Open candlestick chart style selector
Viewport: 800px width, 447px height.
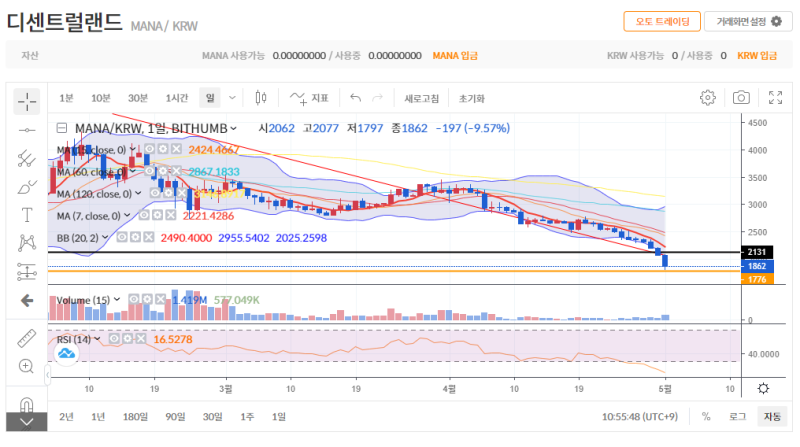point(261,97)
